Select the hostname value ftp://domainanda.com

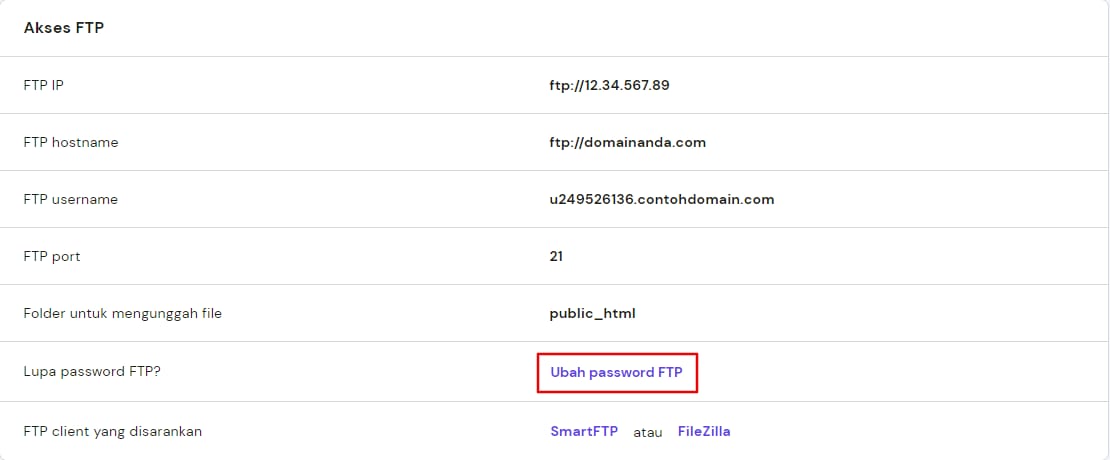pos(627,142)
